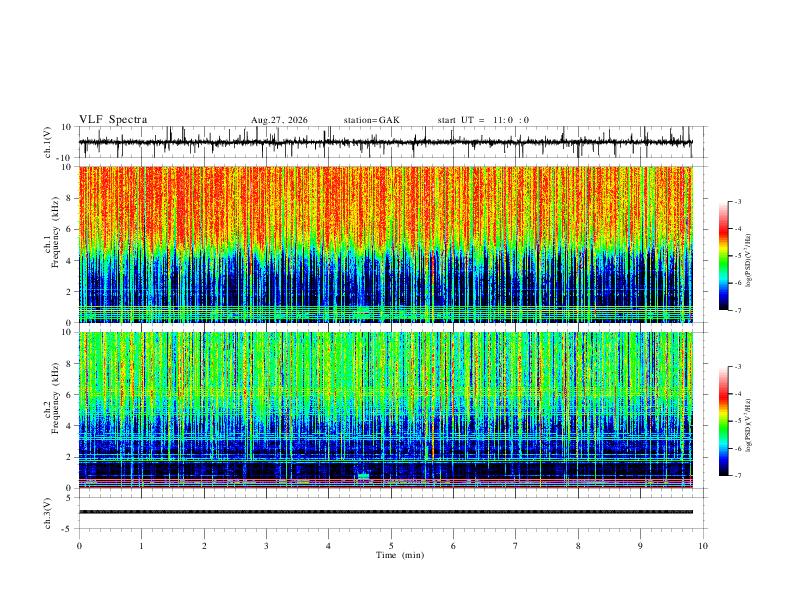The image size is (792, 612).
Task: Click the ch.1 Frequency (kHz) axis label
Action: pos(55,231)
